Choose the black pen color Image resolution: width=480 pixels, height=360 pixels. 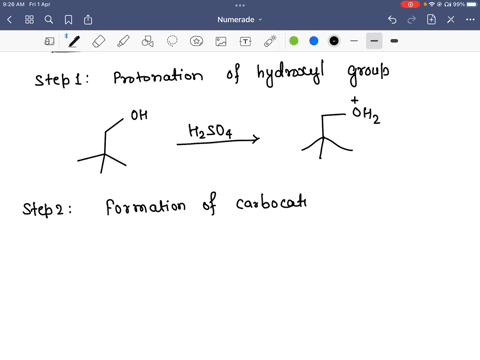pos(334,41)
